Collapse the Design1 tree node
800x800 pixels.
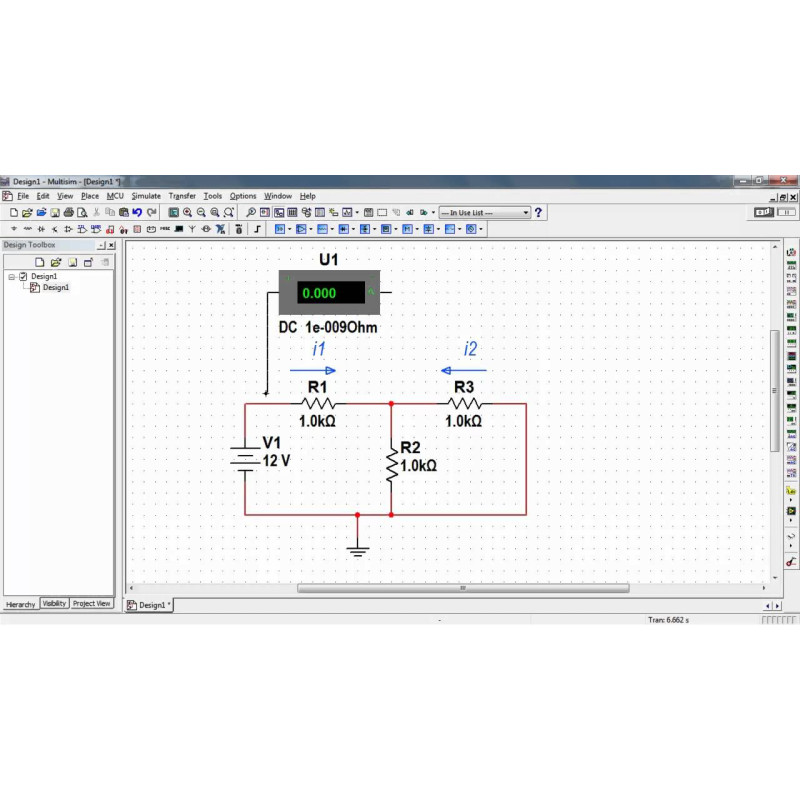(x=11, y=276)
